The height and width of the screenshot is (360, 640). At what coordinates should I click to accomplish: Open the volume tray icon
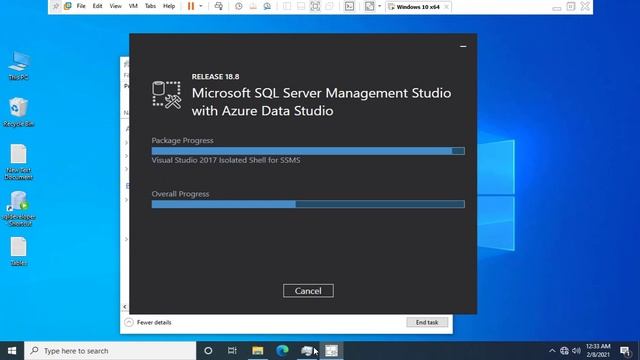(x=576, y=351)
